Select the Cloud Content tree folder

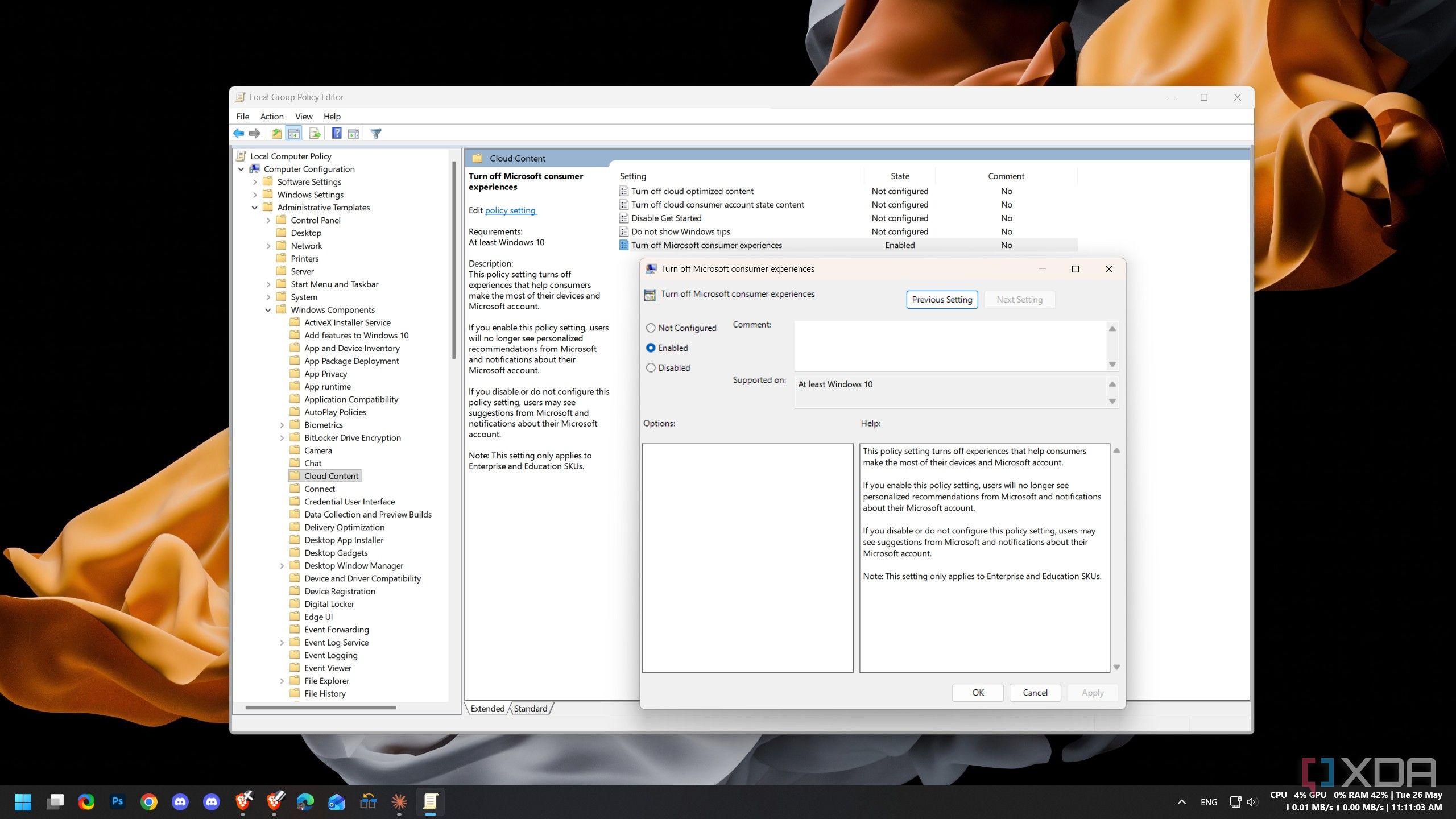click(x=325, y=476)
